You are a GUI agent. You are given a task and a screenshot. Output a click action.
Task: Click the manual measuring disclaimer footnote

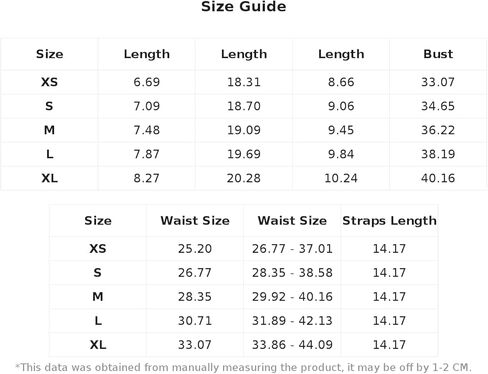pos(244,367)
